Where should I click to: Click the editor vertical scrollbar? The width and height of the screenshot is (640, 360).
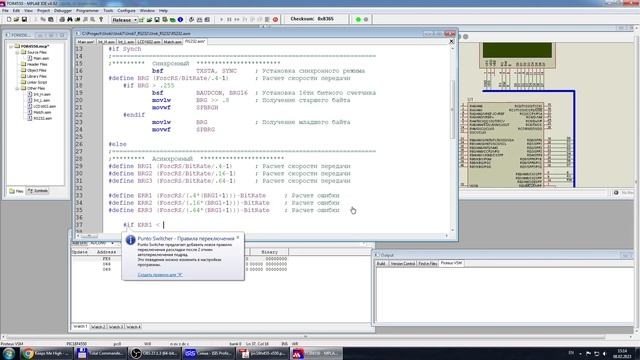(452, 139)
